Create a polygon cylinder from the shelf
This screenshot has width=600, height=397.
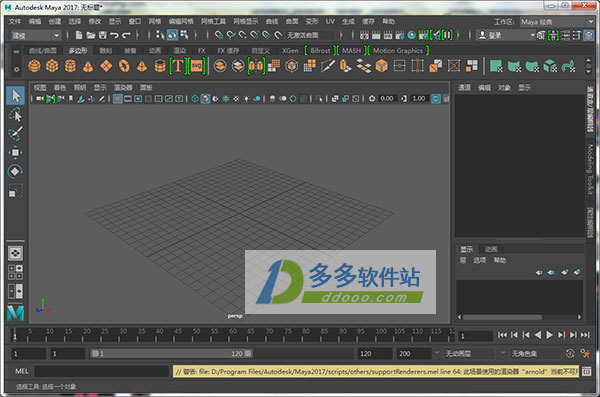(x=70, y=66)
